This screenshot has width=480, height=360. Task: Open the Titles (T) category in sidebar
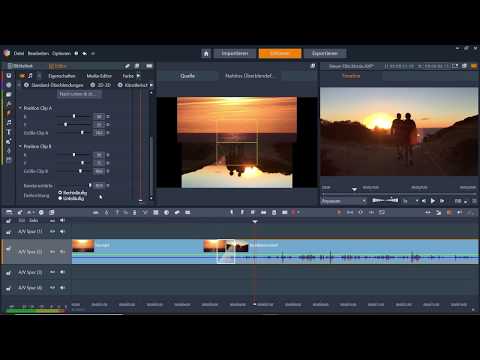click(9, 132)
